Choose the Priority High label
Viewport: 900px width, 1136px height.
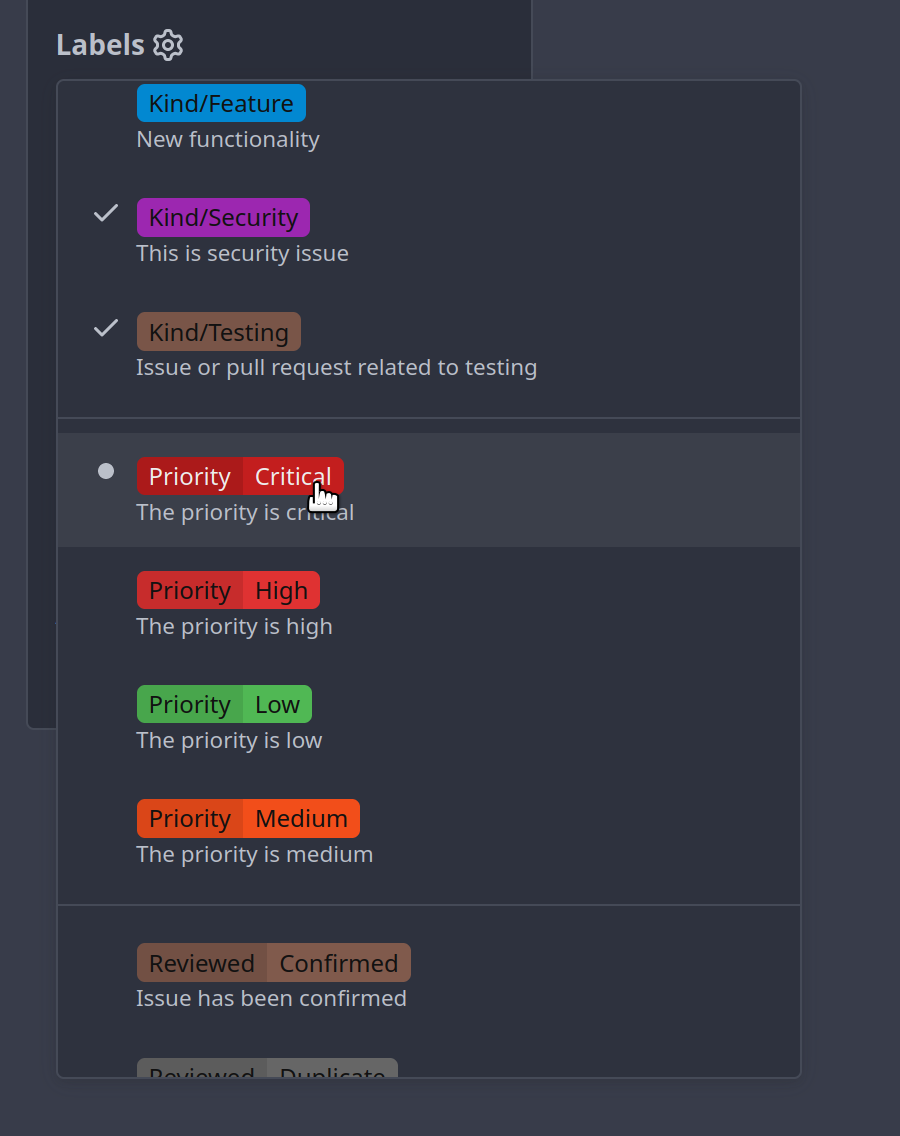click(228, 590)
